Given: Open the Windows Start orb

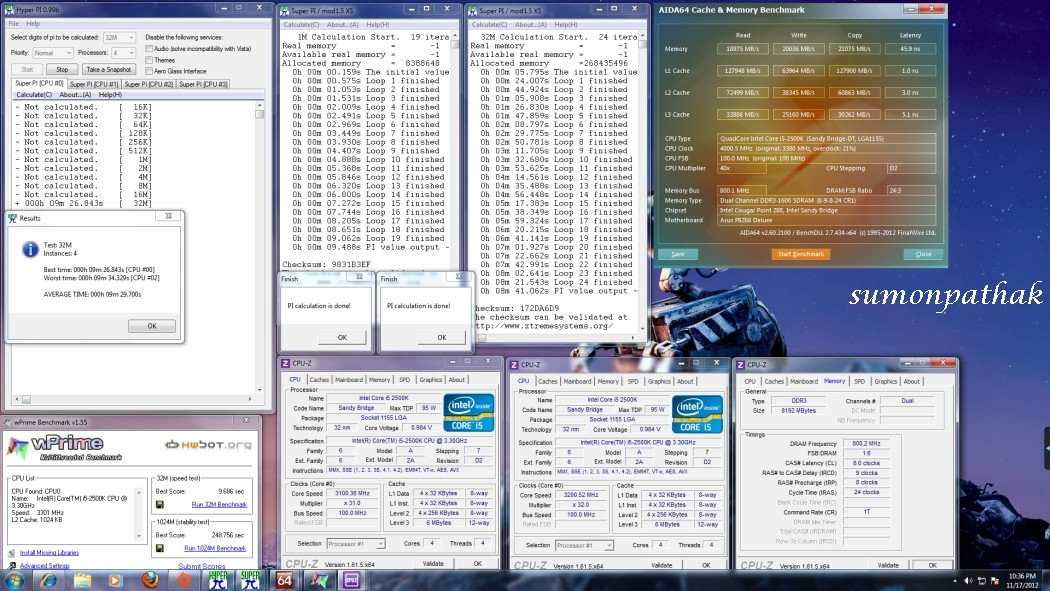Looking at the screenshot, I should pos(13,580).
